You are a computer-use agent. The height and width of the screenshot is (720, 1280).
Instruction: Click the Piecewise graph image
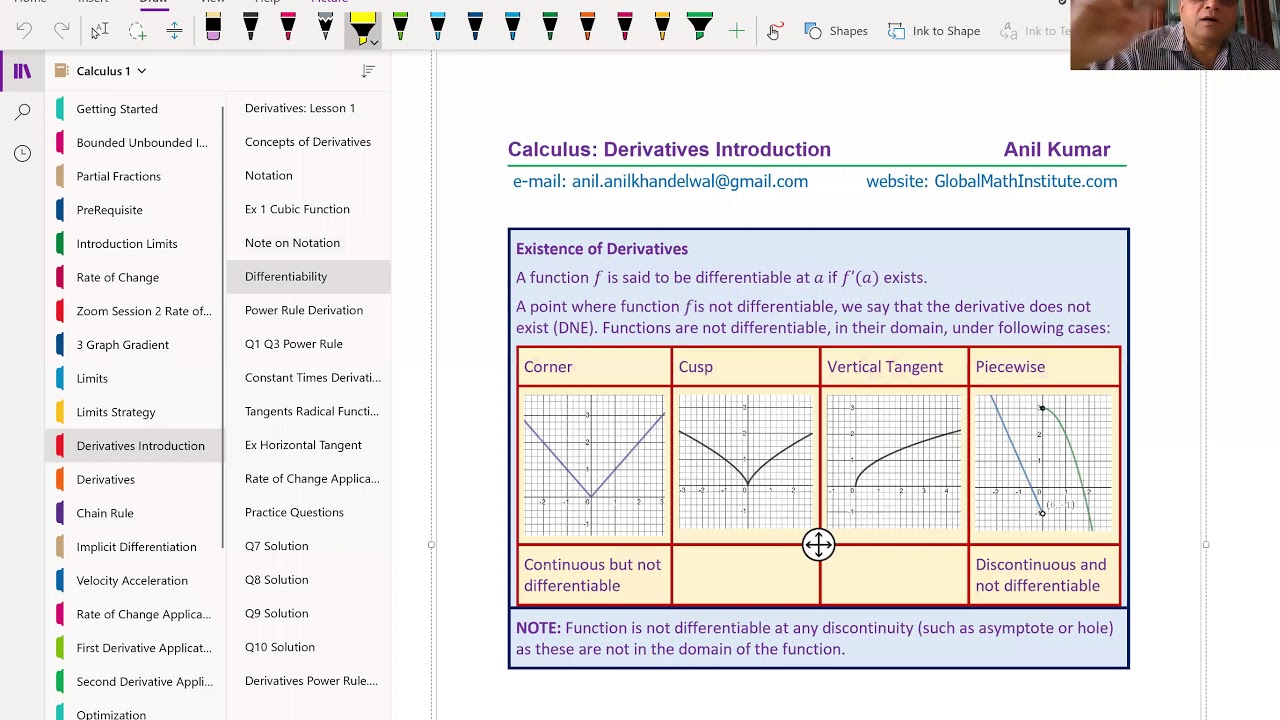pyautogui.click(x=1043, y=463)
